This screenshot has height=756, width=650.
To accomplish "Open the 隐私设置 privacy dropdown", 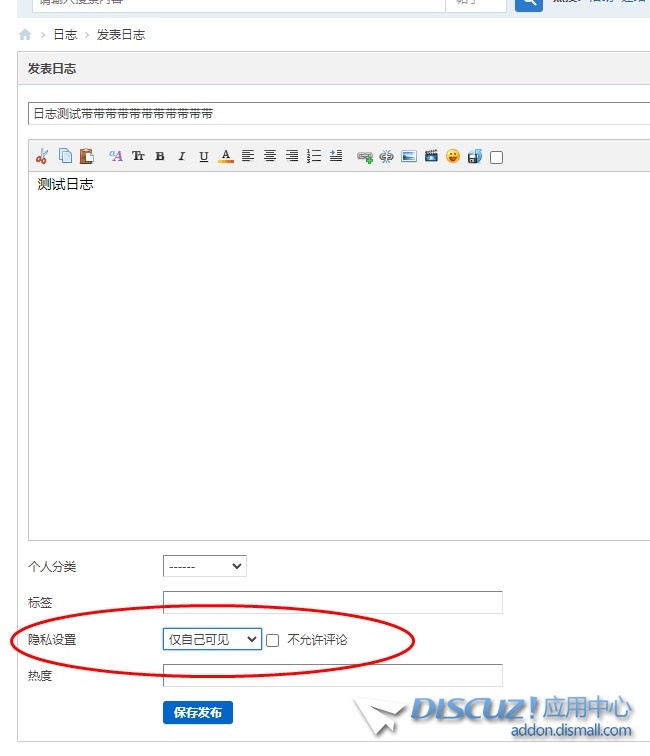I will coord(212,639).
